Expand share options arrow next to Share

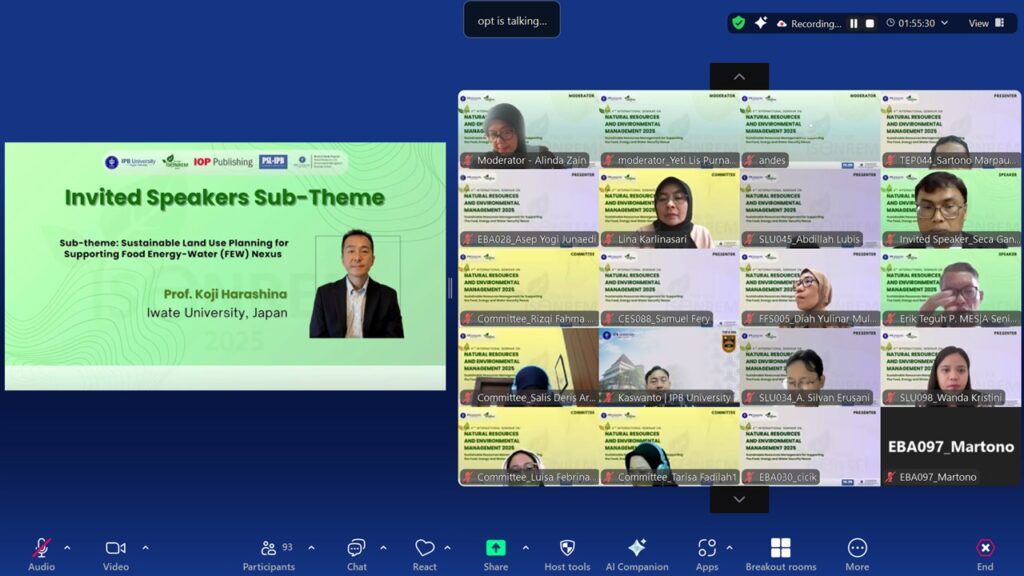525,548
